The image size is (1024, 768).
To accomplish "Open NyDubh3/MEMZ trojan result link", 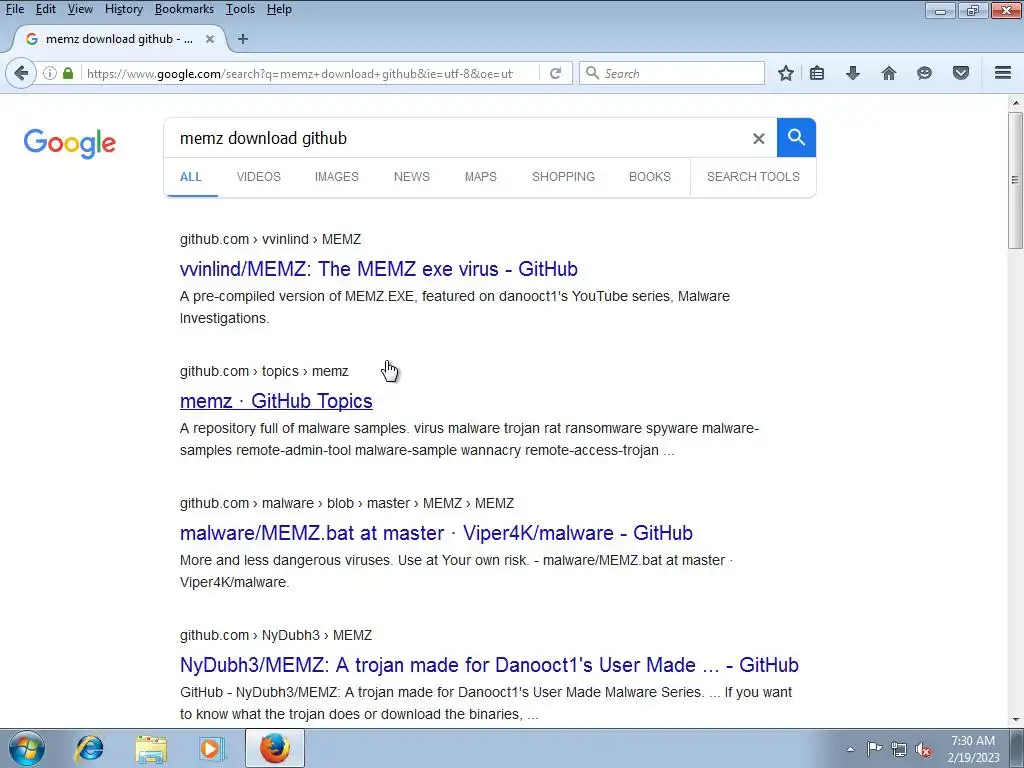I will 489,665.
